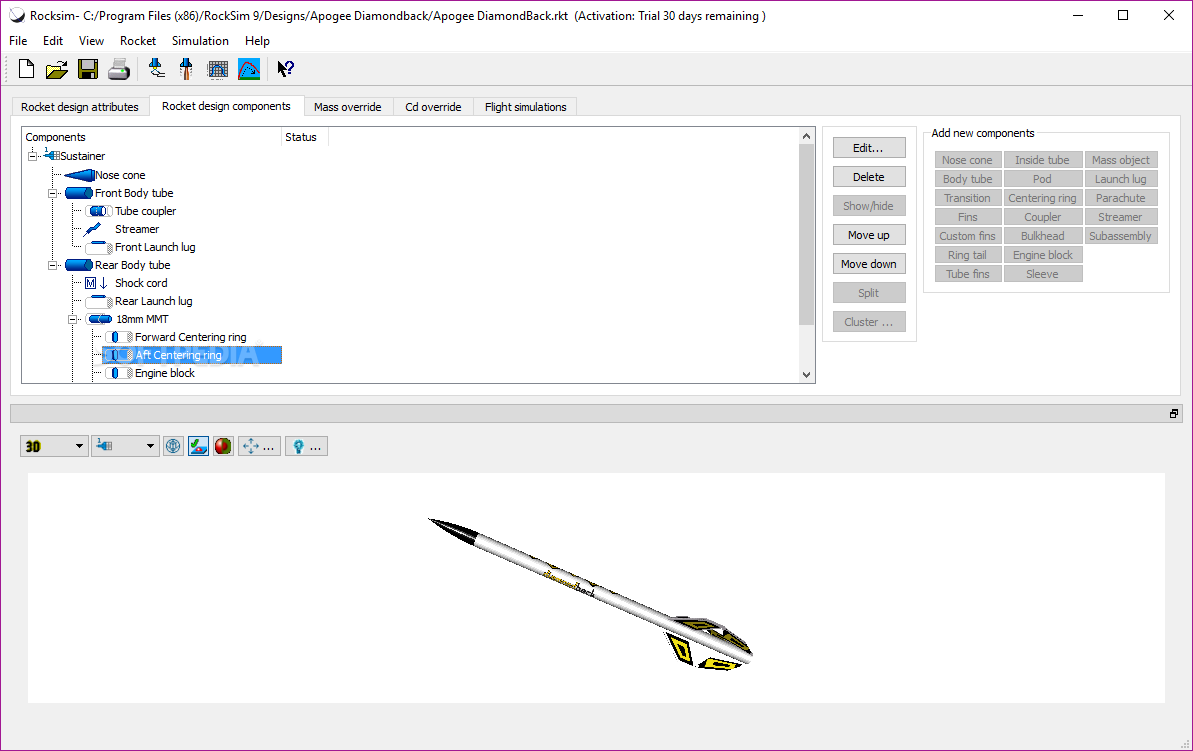Click the rocket-on-launch-pad prepare icon in toolbar

[x=157, y=69]
